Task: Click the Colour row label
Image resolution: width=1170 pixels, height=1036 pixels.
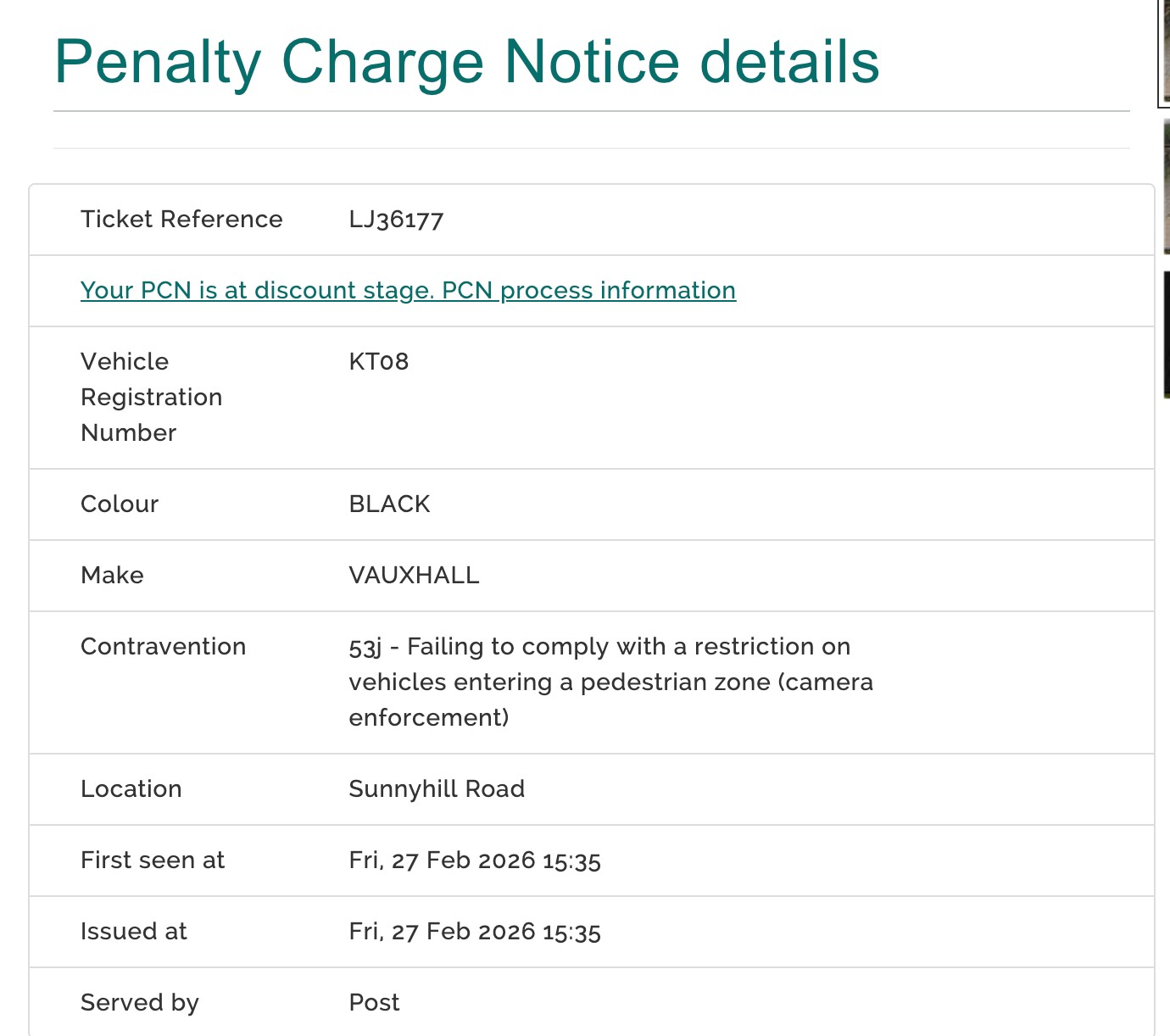Action: (120, 504)
